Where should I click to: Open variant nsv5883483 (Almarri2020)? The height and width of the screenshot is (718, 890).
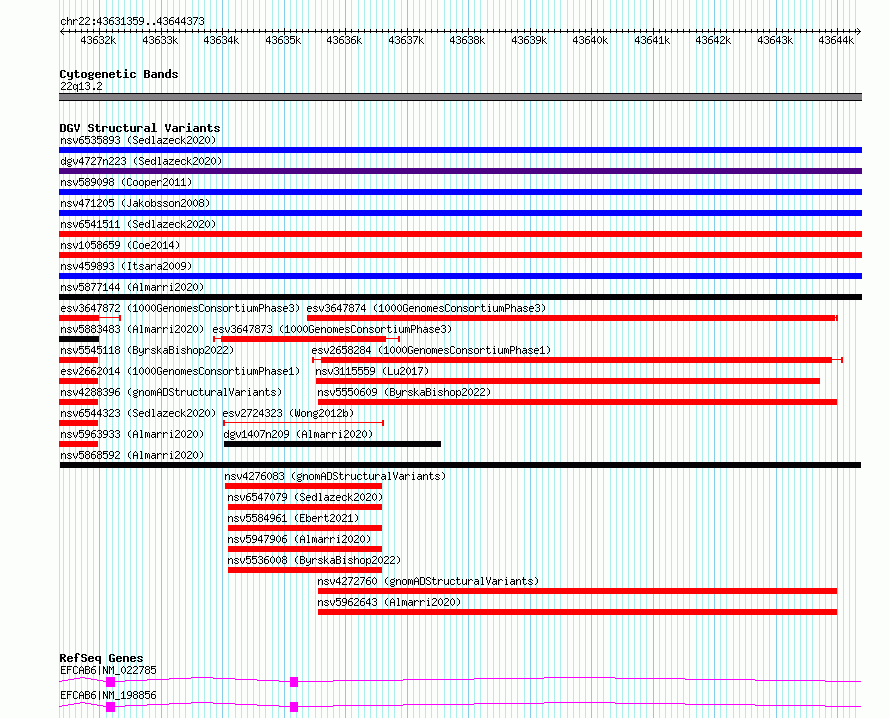(x=132, y=329)
